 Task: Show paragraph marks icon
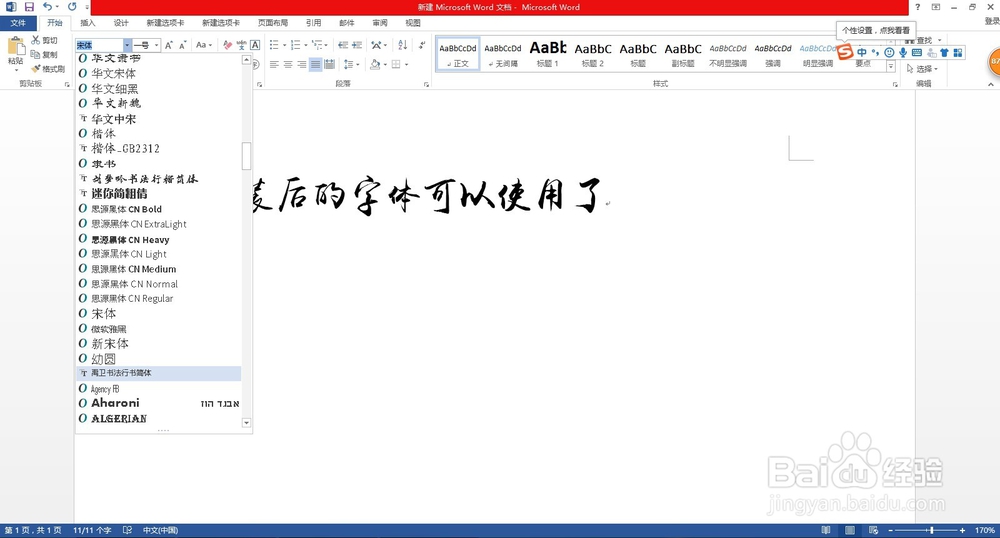click(x=422, y=45)
